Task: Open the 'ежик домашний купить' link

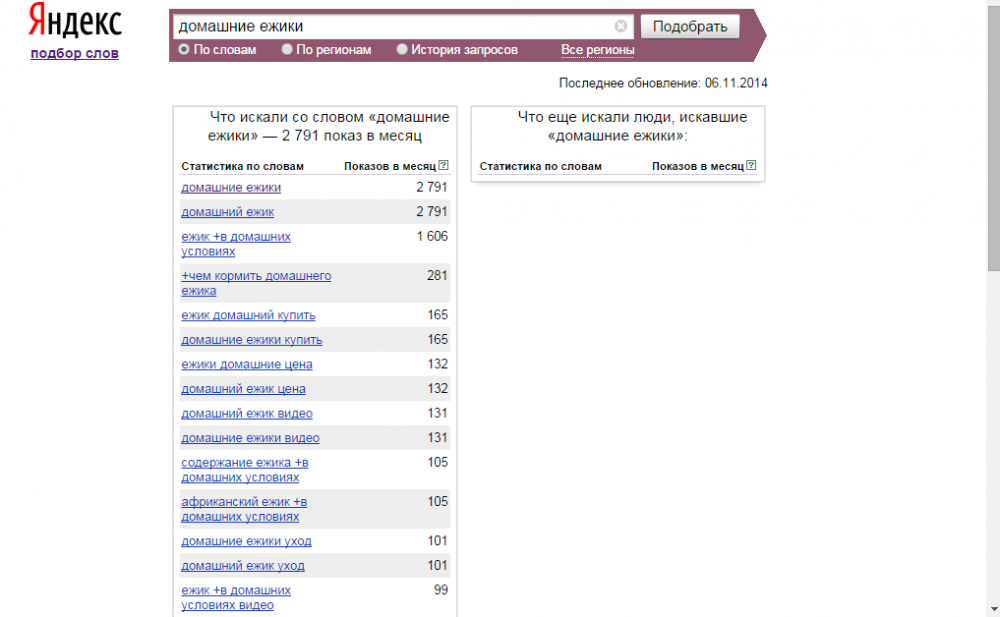Action: pos(248,315)
